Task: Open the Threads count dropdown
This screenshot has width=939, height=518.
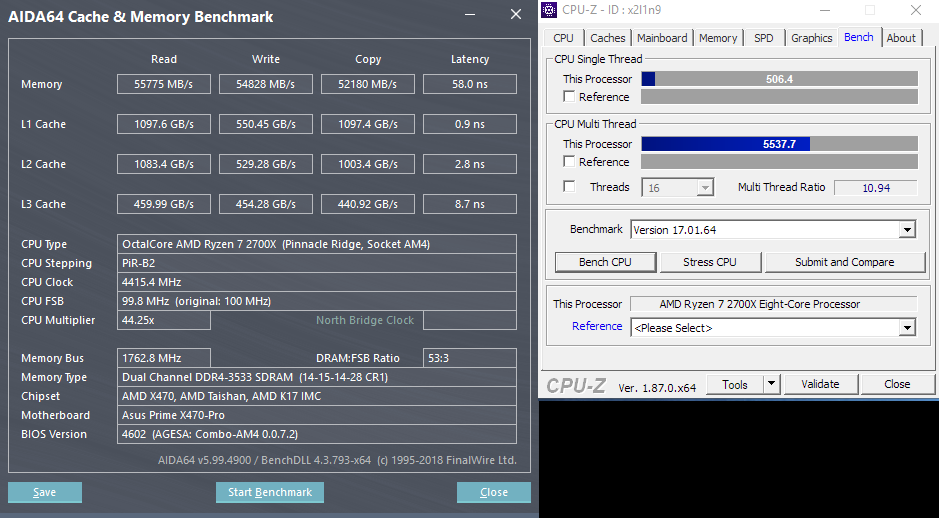Action: (705, 187)
